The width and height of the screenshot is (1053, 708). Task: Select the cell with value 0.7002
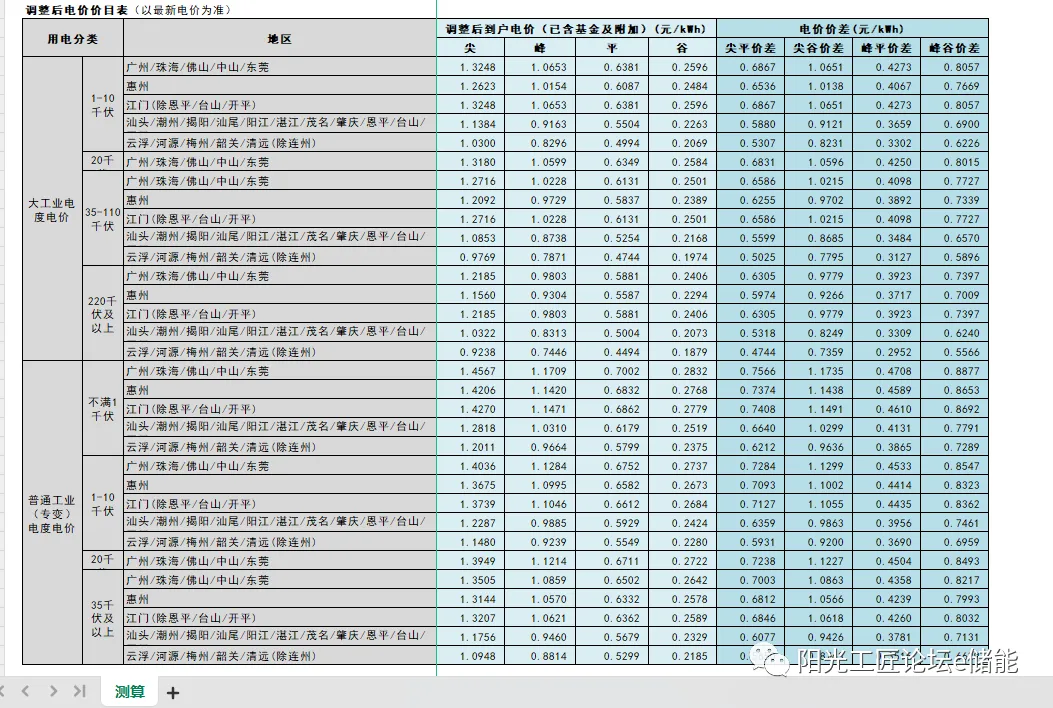coord(612,371)
